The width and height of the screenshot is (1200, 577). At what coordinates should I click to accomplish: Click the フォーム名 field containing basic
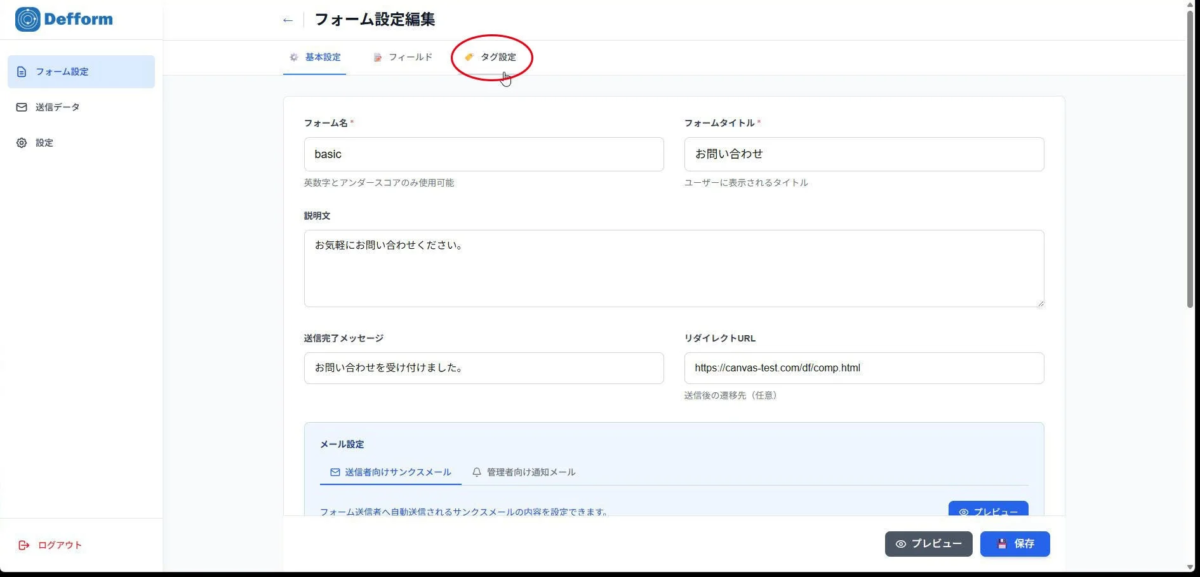click(x=484, y=154)
